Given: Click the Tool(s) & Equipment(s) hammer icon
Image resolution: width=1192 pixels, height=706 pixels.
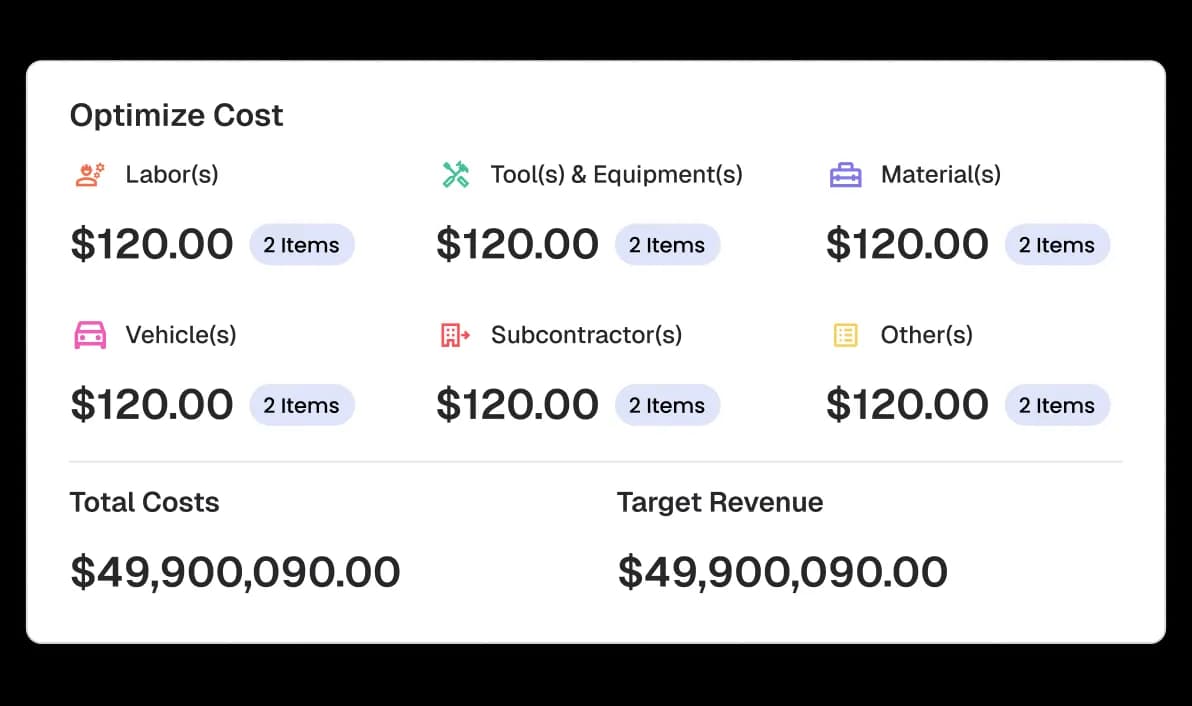Looking at the screenshot, I should point(455,175).
